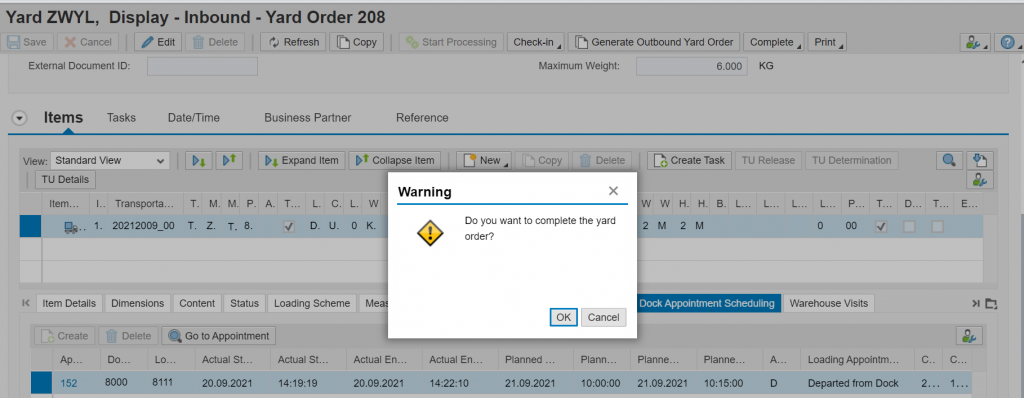Open the top-right personalization settings menu
The image size is (1024, 398).
(x=976, y=42)
